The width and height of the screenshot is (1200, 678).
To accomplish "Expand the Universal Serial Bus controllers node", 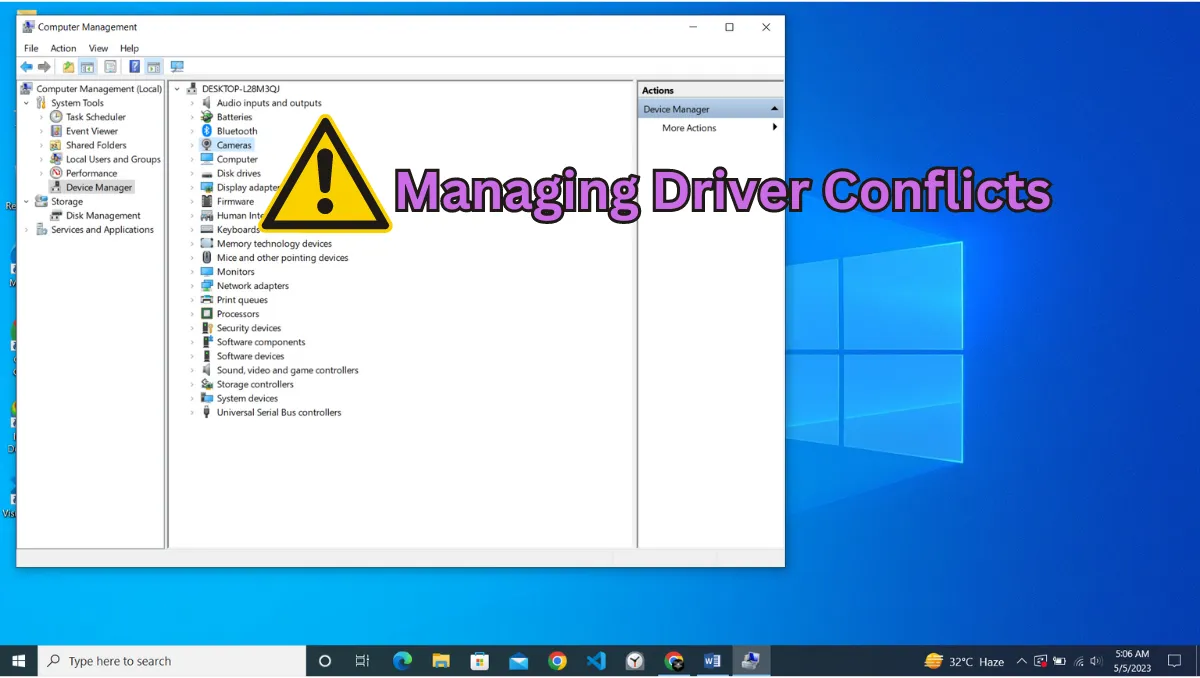I will (x=192, y=413).
